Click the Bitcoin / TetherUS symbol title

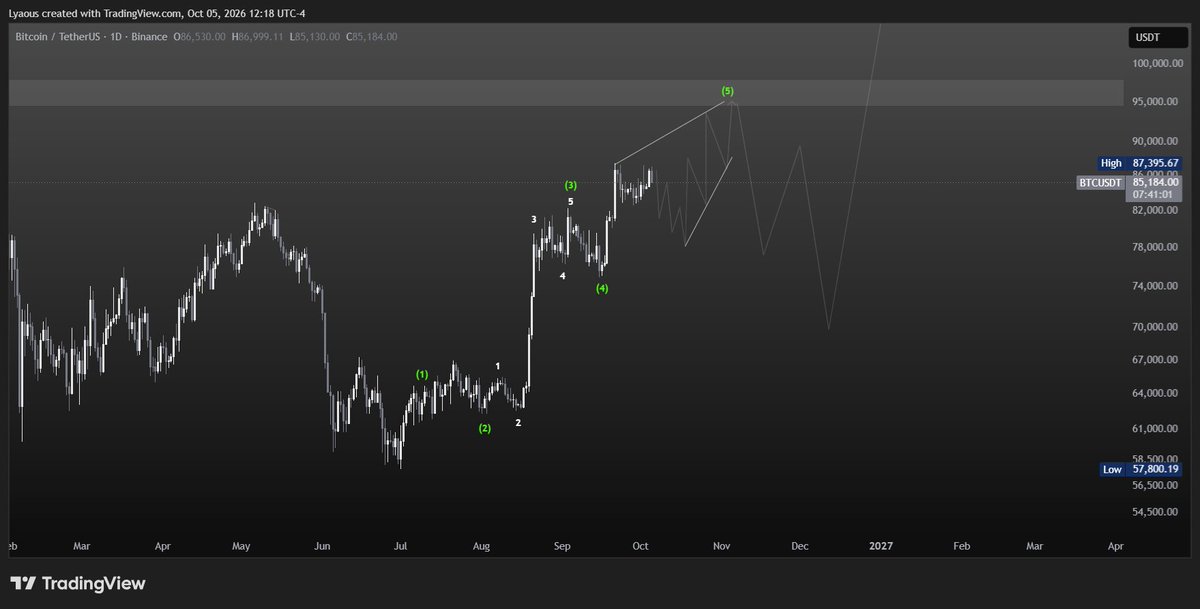pos(57,37)
